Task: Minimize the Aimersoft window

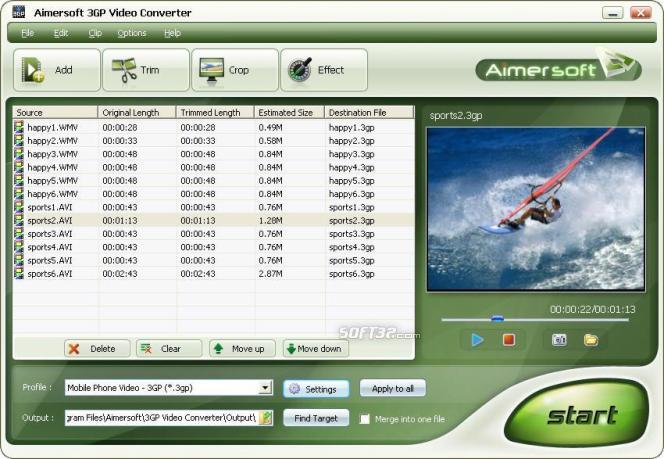Action: coord(612,13)
